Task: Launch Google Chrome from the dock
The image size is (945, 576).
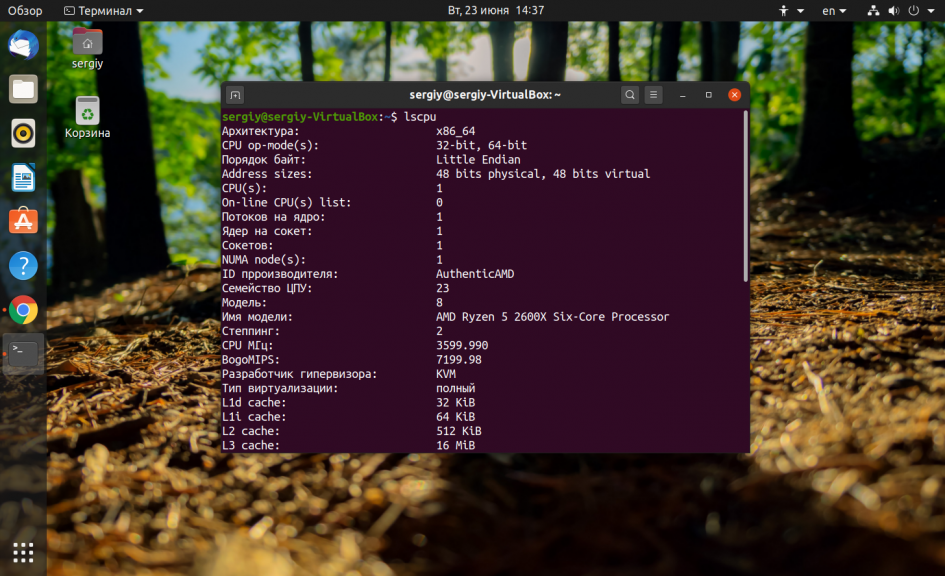Action: click(x=24, y=310)
